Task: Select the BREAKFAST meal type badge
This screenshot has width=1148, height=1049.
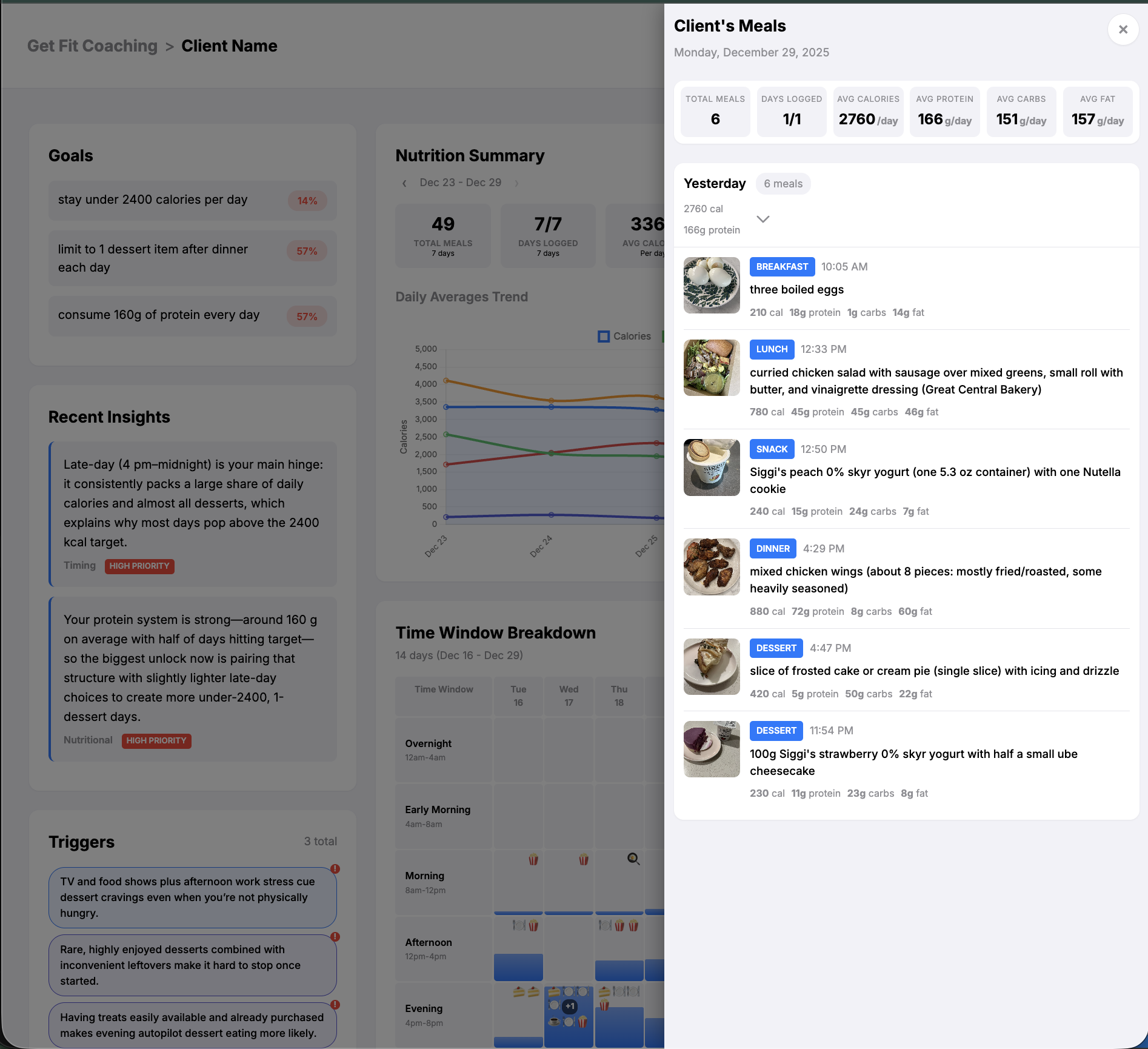Action: click(782, 267)
